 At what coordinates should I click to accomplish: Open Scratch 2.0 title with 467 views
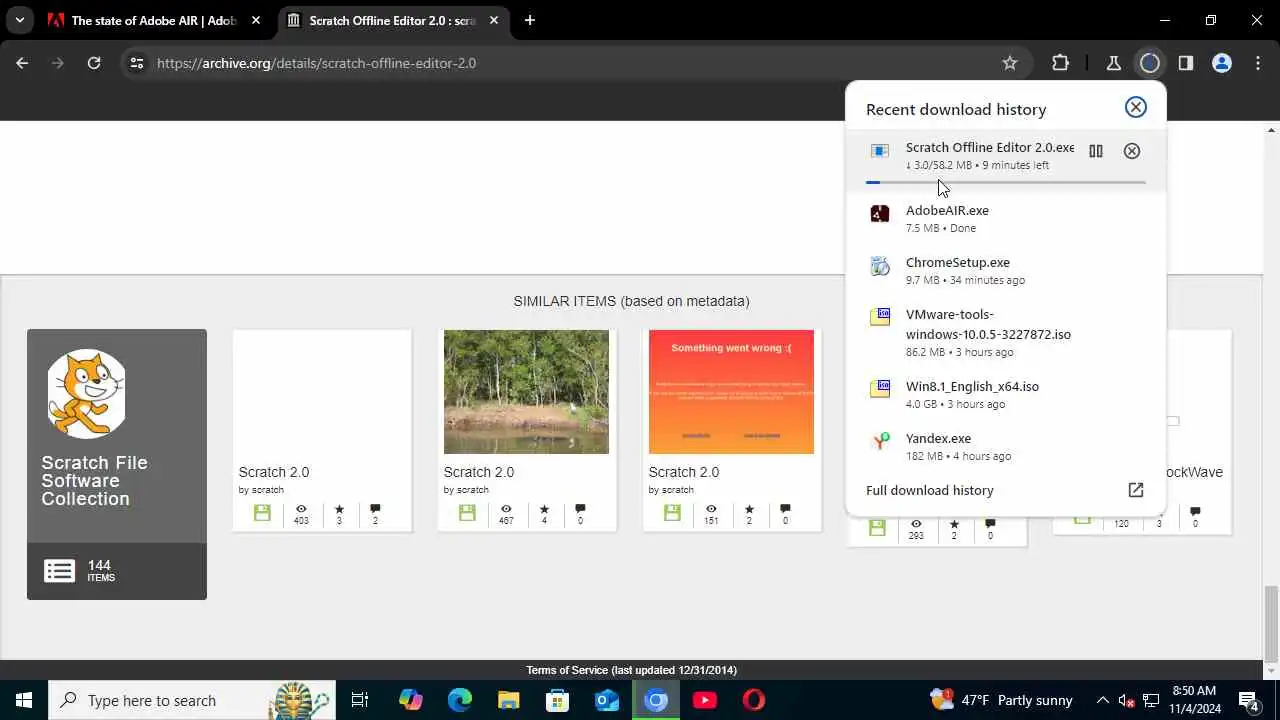[479, 472]
